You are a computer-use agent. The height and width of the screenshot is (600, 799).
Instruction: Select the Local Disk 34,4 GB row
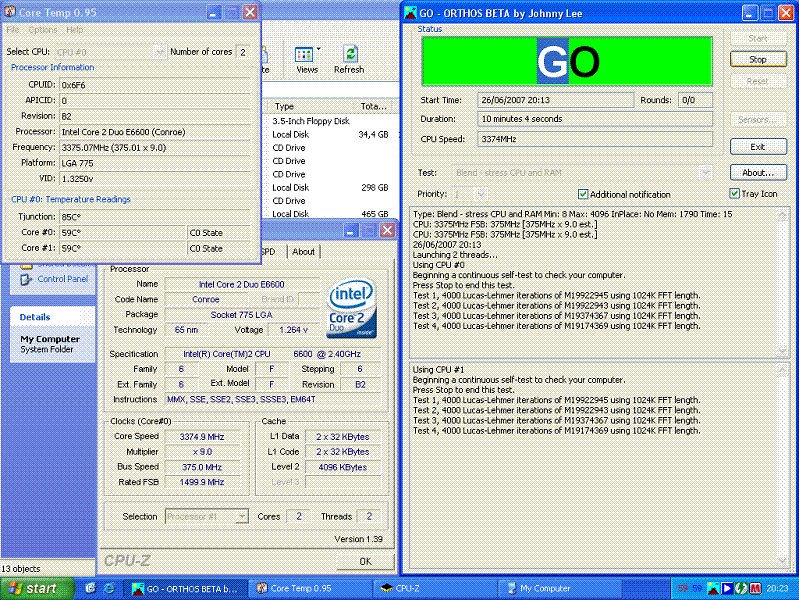point(330,135)
